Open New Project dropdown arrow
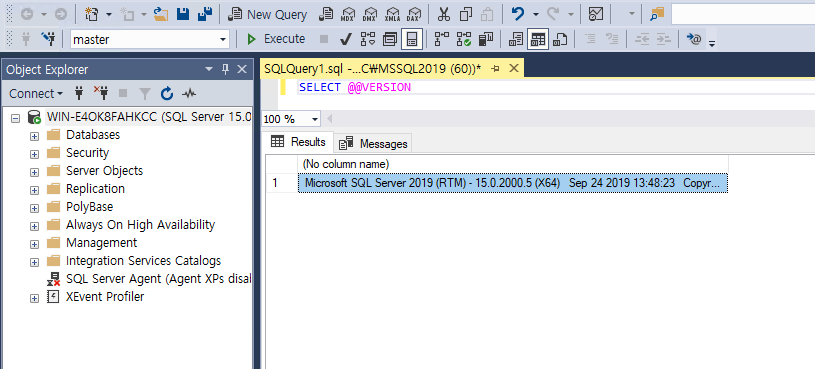Image resolution: width=815 pixels, height=369 pixels. pos(109,15)
